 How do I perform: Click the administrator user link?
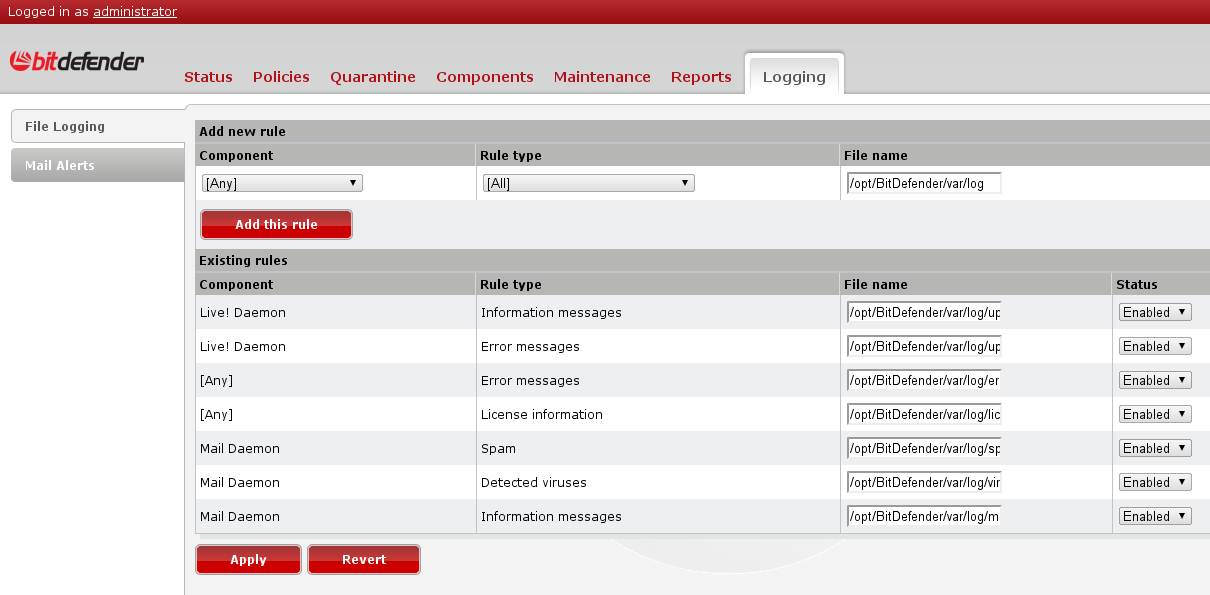coord(135,12)
